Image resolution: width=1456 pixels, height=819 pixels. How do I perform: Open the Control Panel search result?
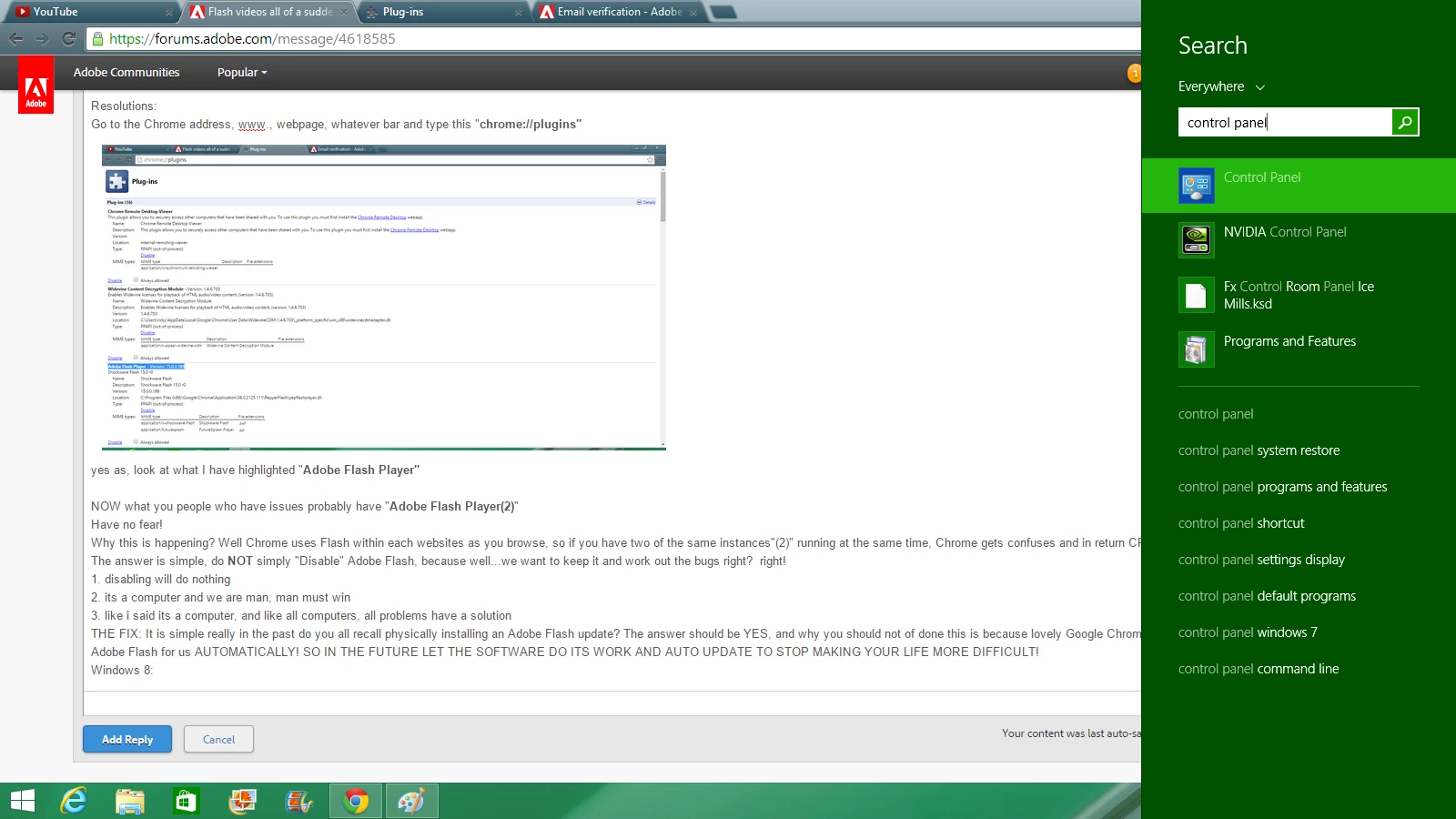1299,186
